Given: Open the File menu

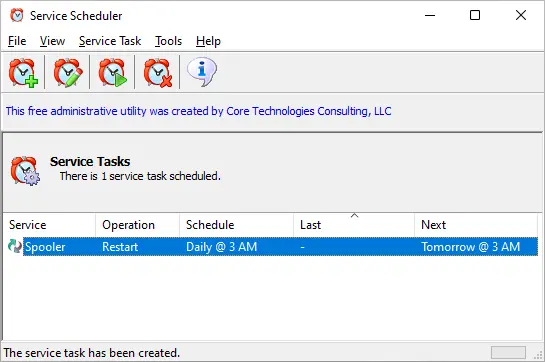Looking at the screenshot, I should (x=17, y=41).
